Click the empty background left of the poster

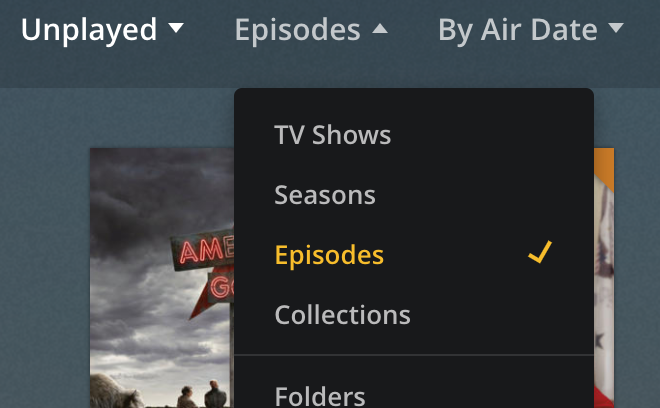(45, 253)
